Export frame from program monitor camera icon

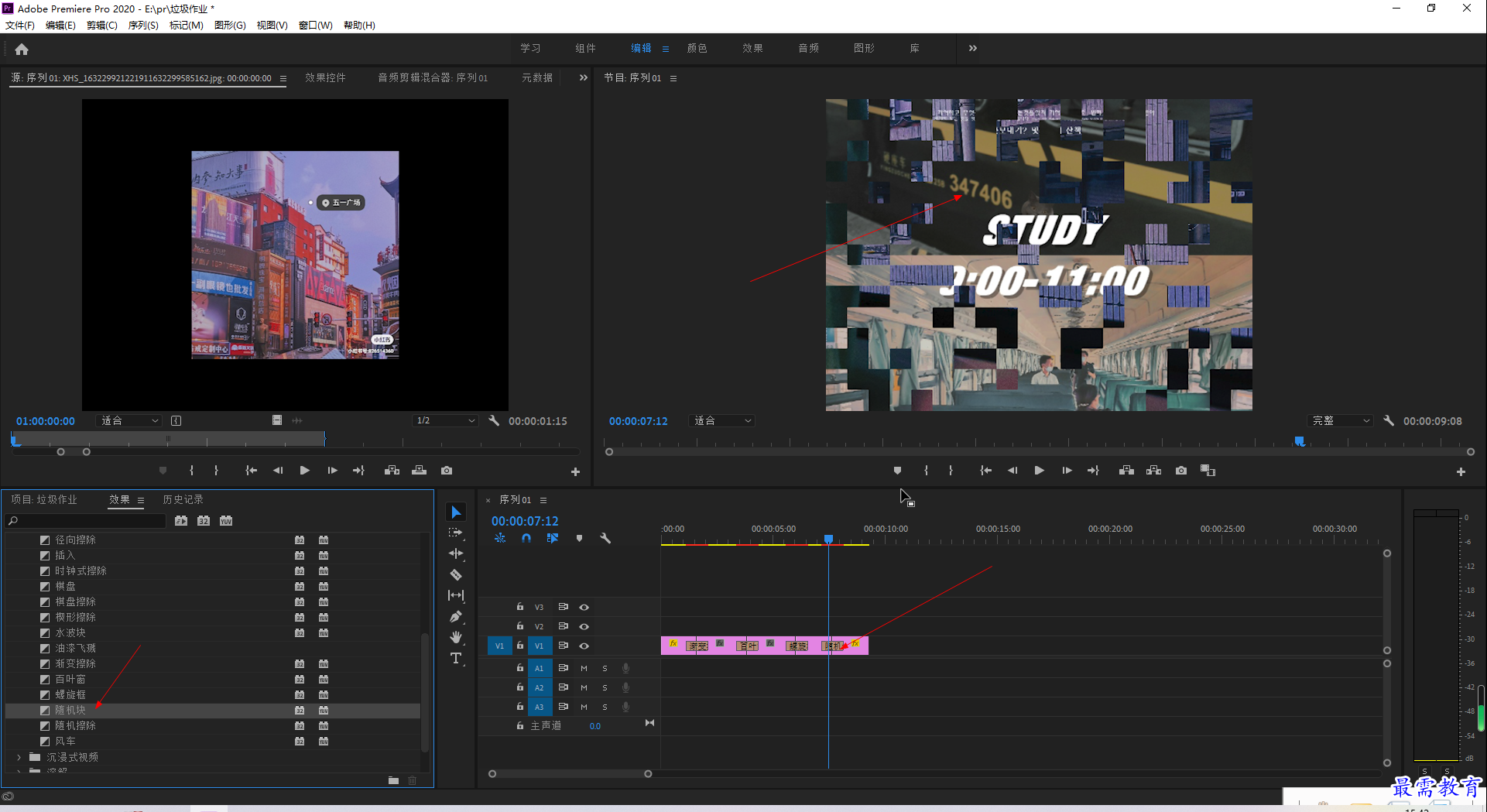click(1180, 471)
